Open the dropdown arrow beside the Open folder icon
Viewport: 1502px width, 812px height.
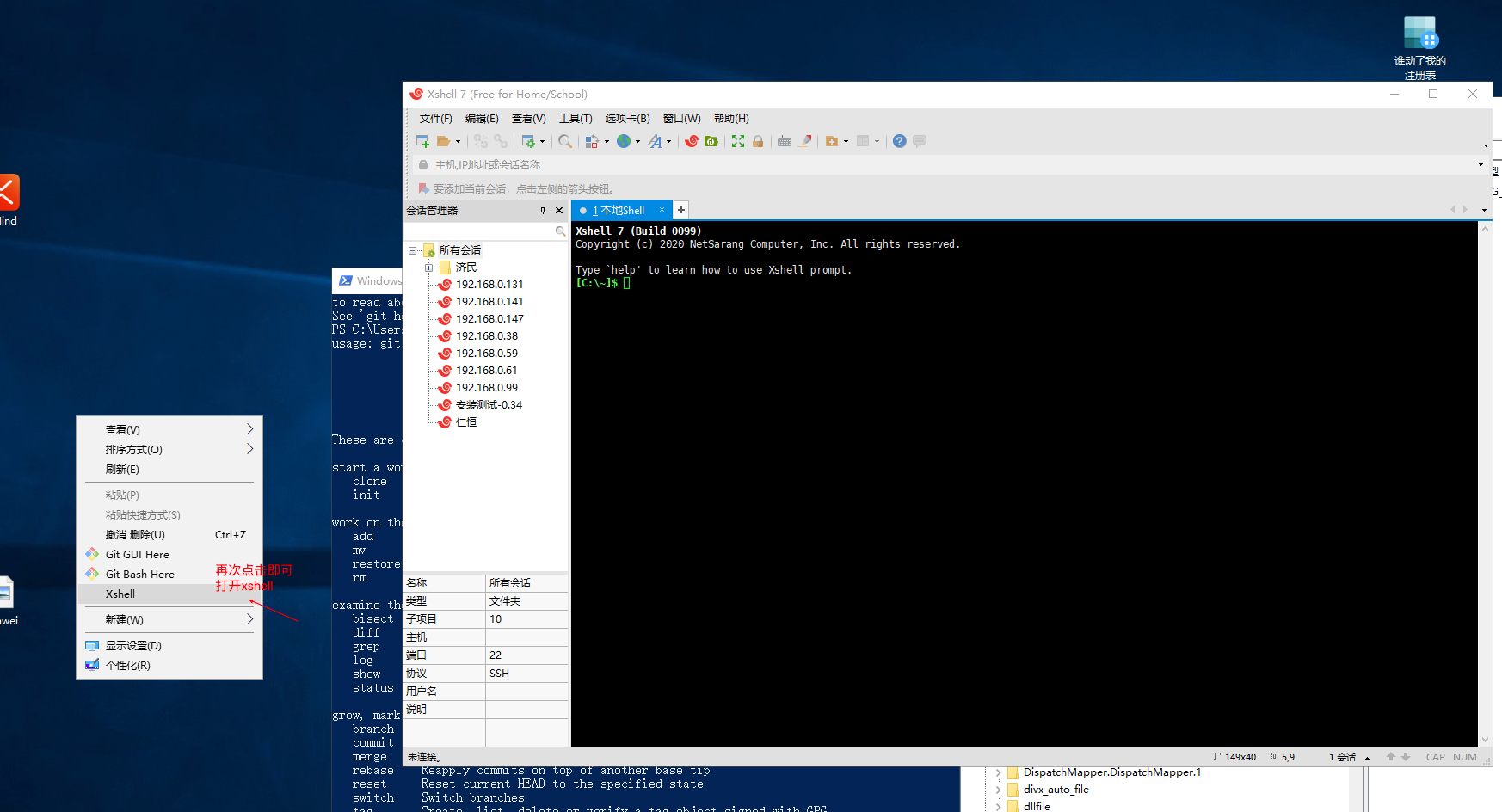458,142
